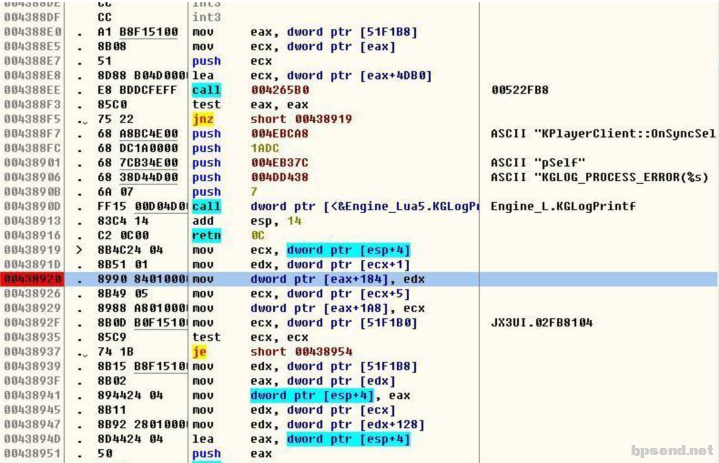Image resolution: width=719 pixels, height=463 pixels.
Task: Select jnz short 00438919 instruction
Action: coord(272,119)
